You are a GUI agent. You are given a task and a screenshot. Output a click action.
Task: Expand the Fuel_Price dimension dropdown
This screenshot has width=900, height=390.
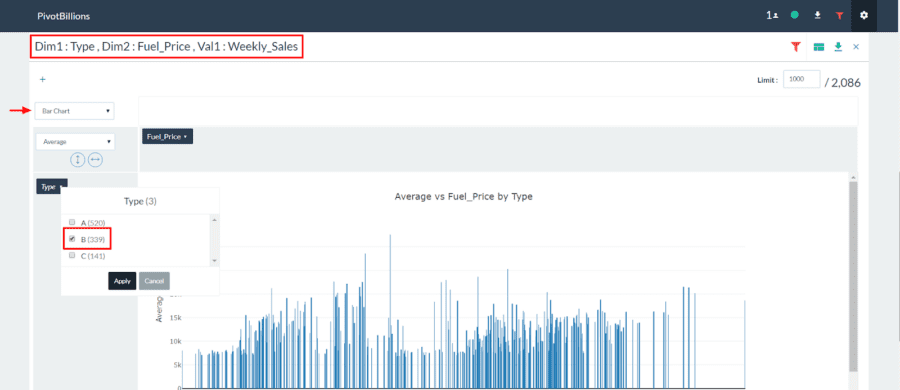167,137
